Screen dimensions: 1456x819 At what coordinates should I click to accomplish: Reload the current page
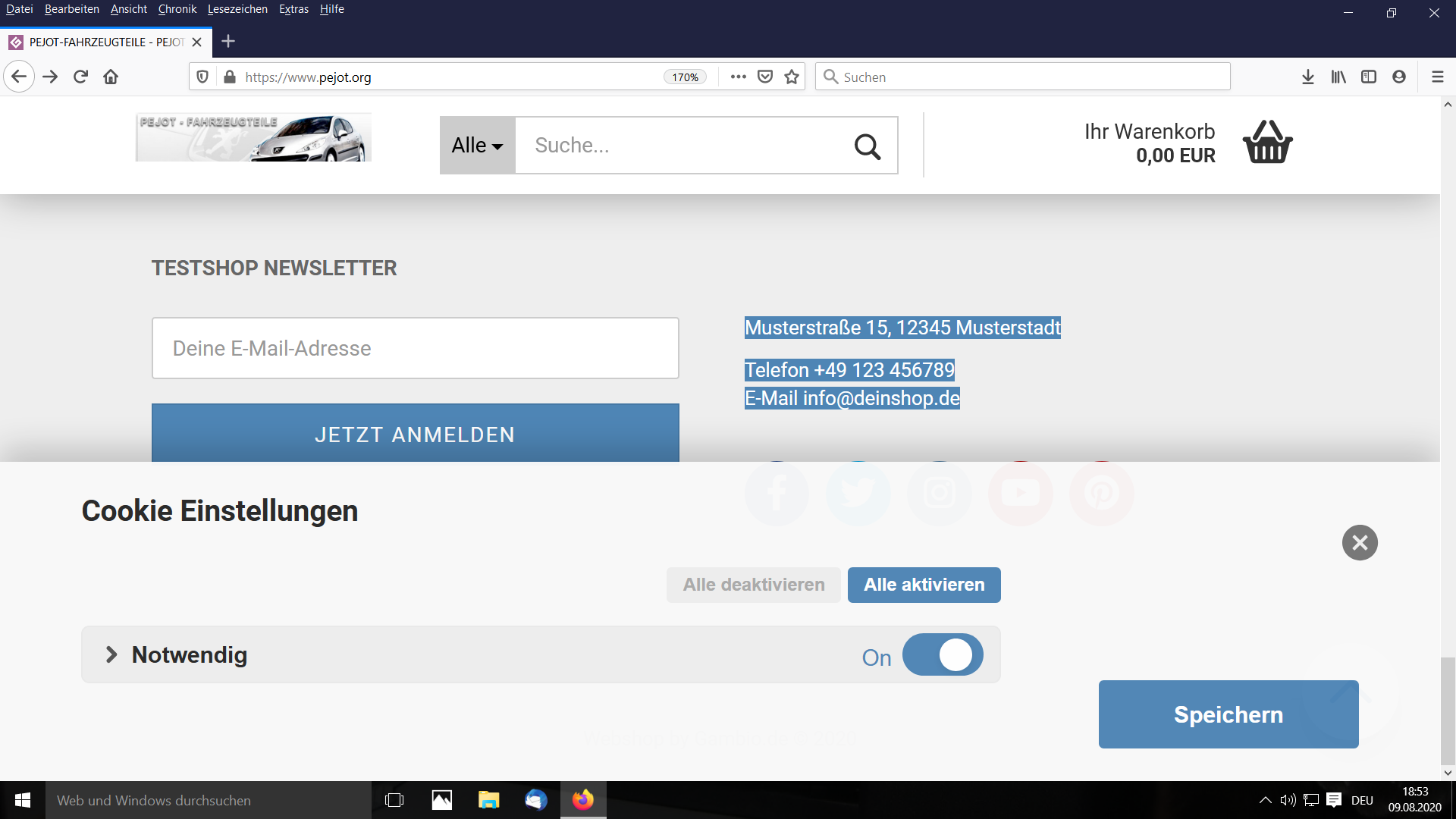tap(80, 77)
